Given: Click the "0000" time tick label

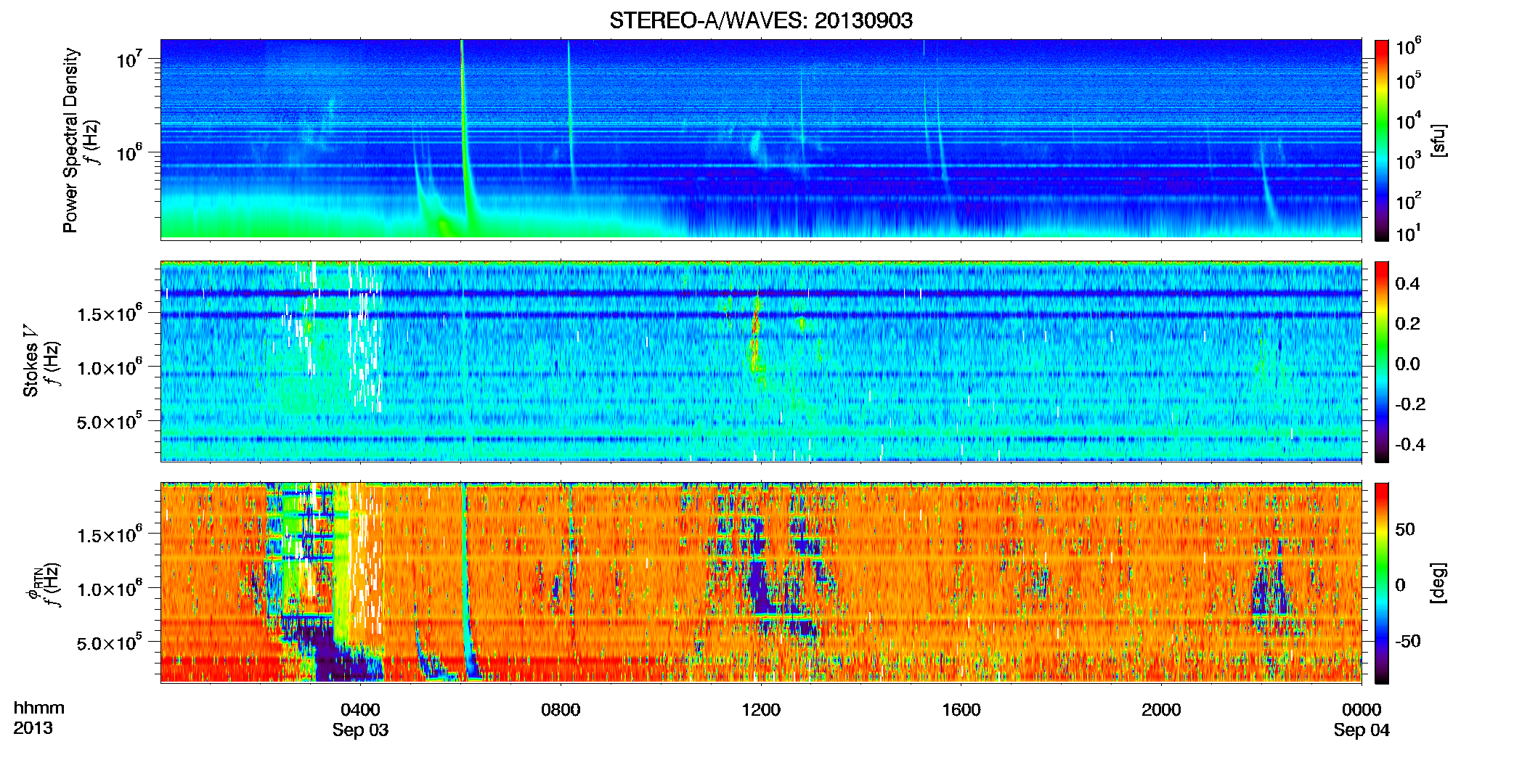Looking at the screenshot, I should 1362,709.
